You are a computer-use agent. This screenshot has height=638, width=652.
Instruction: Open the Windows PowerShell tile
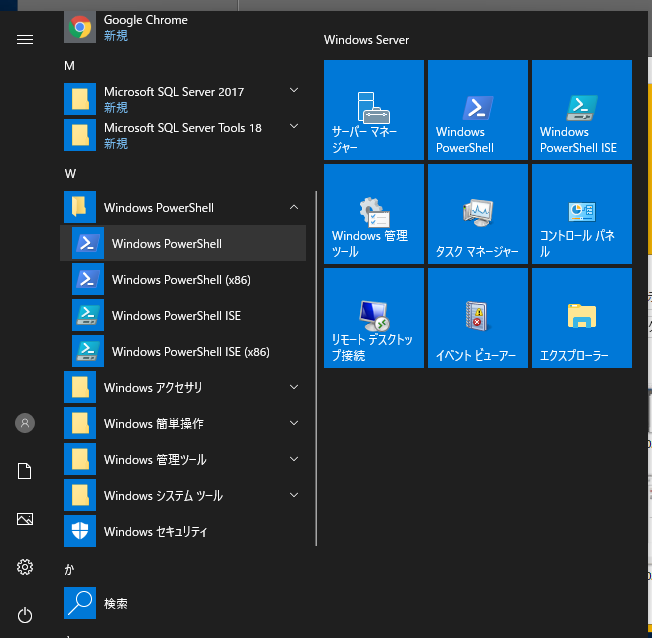coord(478,110)
